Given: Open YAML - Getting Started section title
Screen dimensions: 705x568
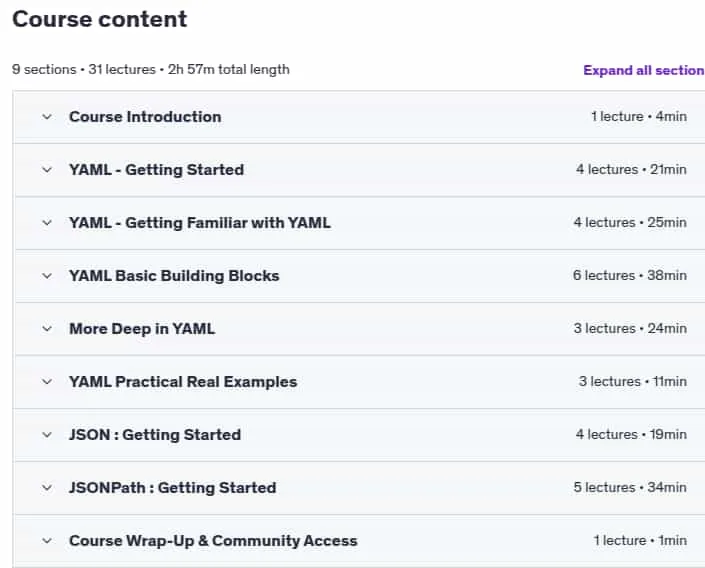Looking at the screenshot, I should pos(156,170).
